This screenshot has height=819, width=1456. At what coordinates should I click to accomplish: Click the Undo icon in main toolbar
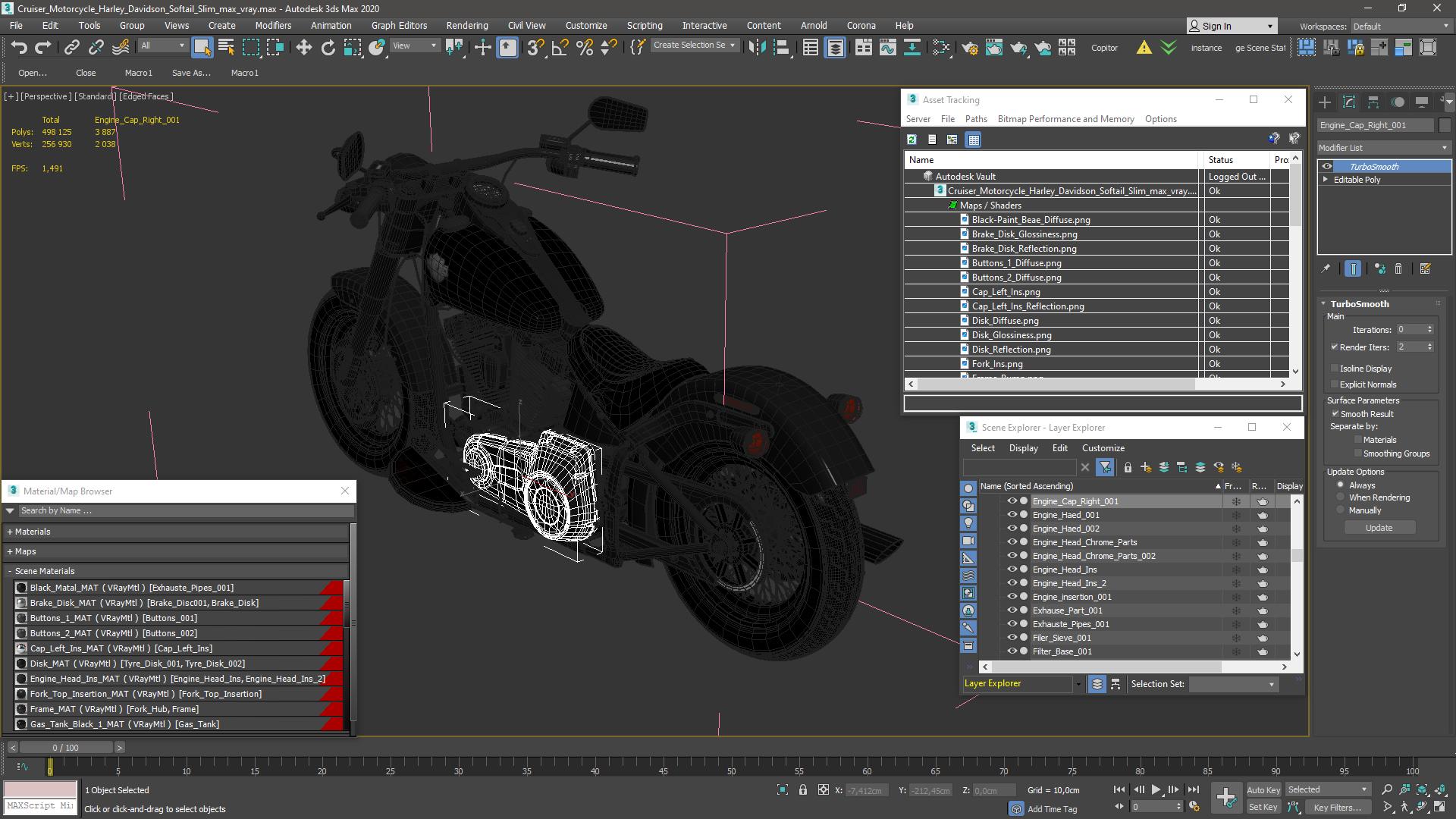(x=19, y=48)
